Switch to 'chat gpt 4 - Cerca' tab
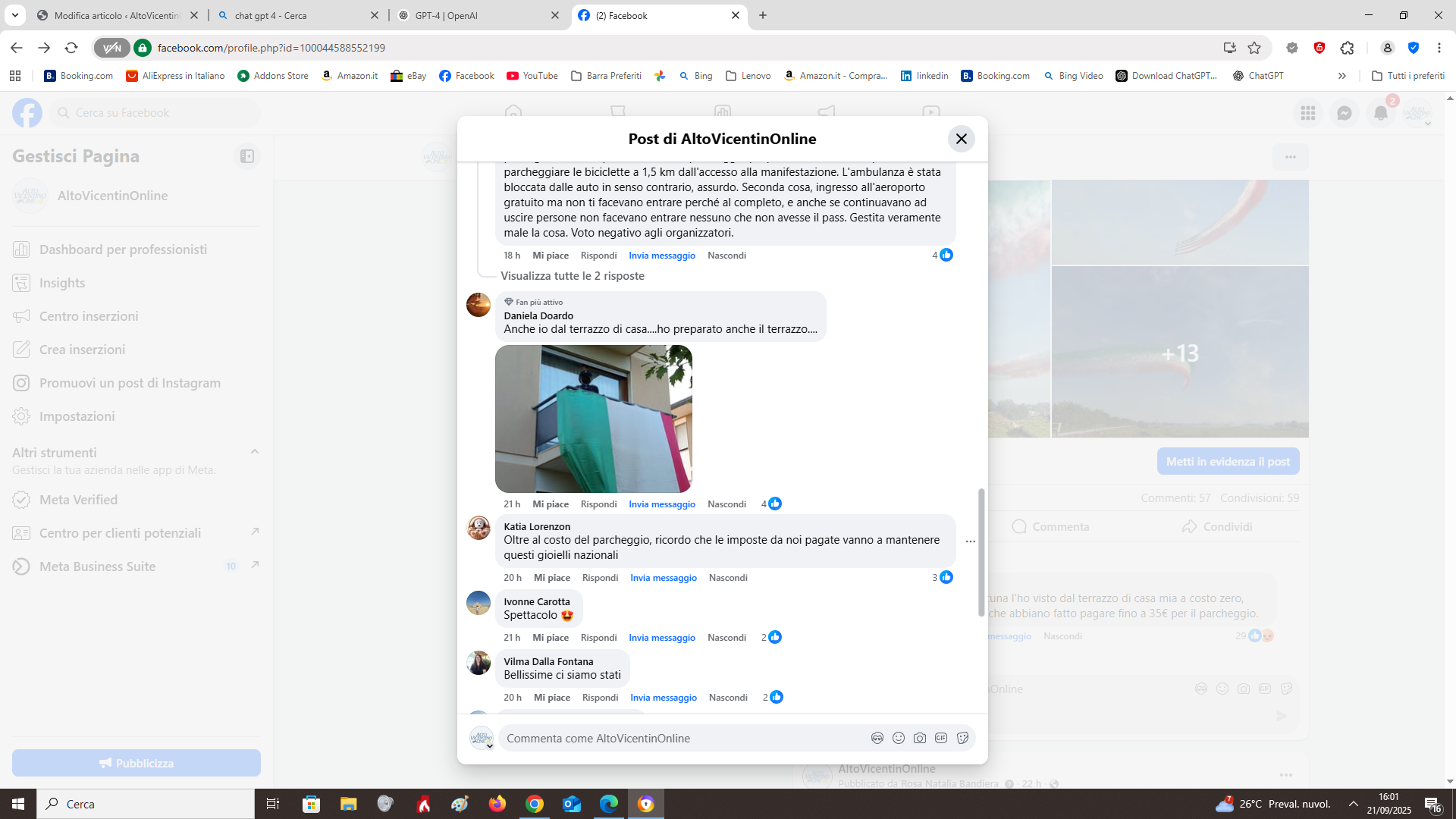1456x819 pixels. pyautogui.click(x=298, y=15)
